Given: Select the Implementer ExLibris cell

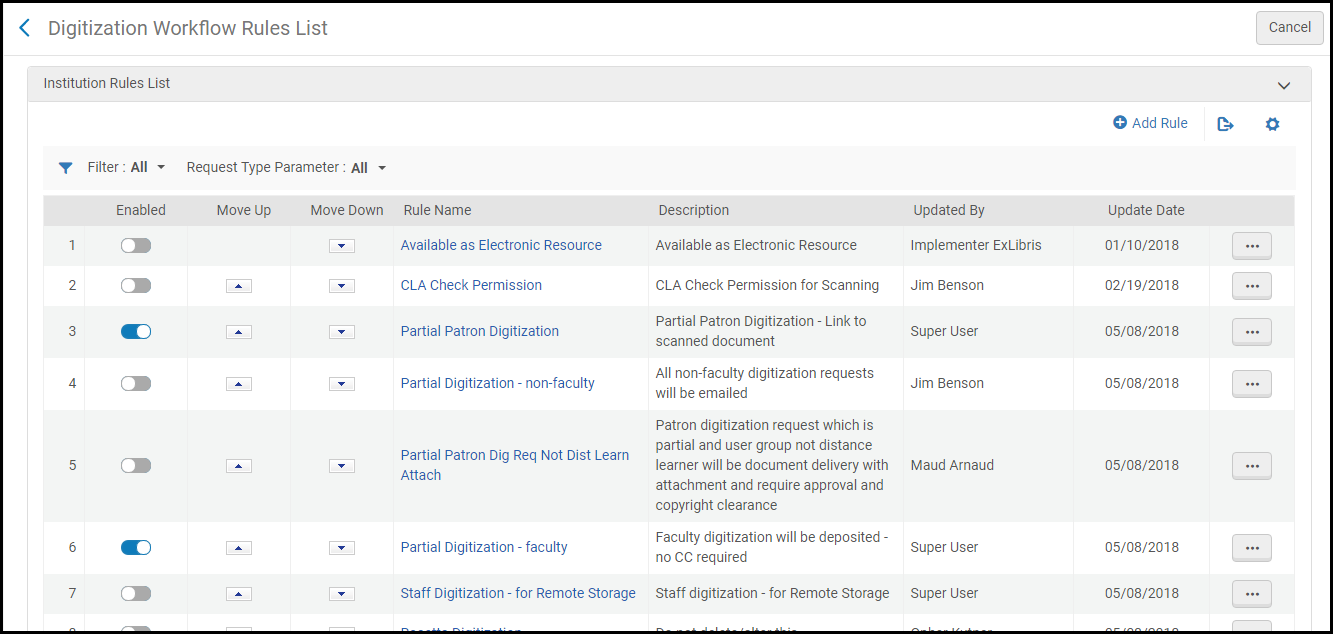Looking at the screenshot, I should (x=976, y=245).
